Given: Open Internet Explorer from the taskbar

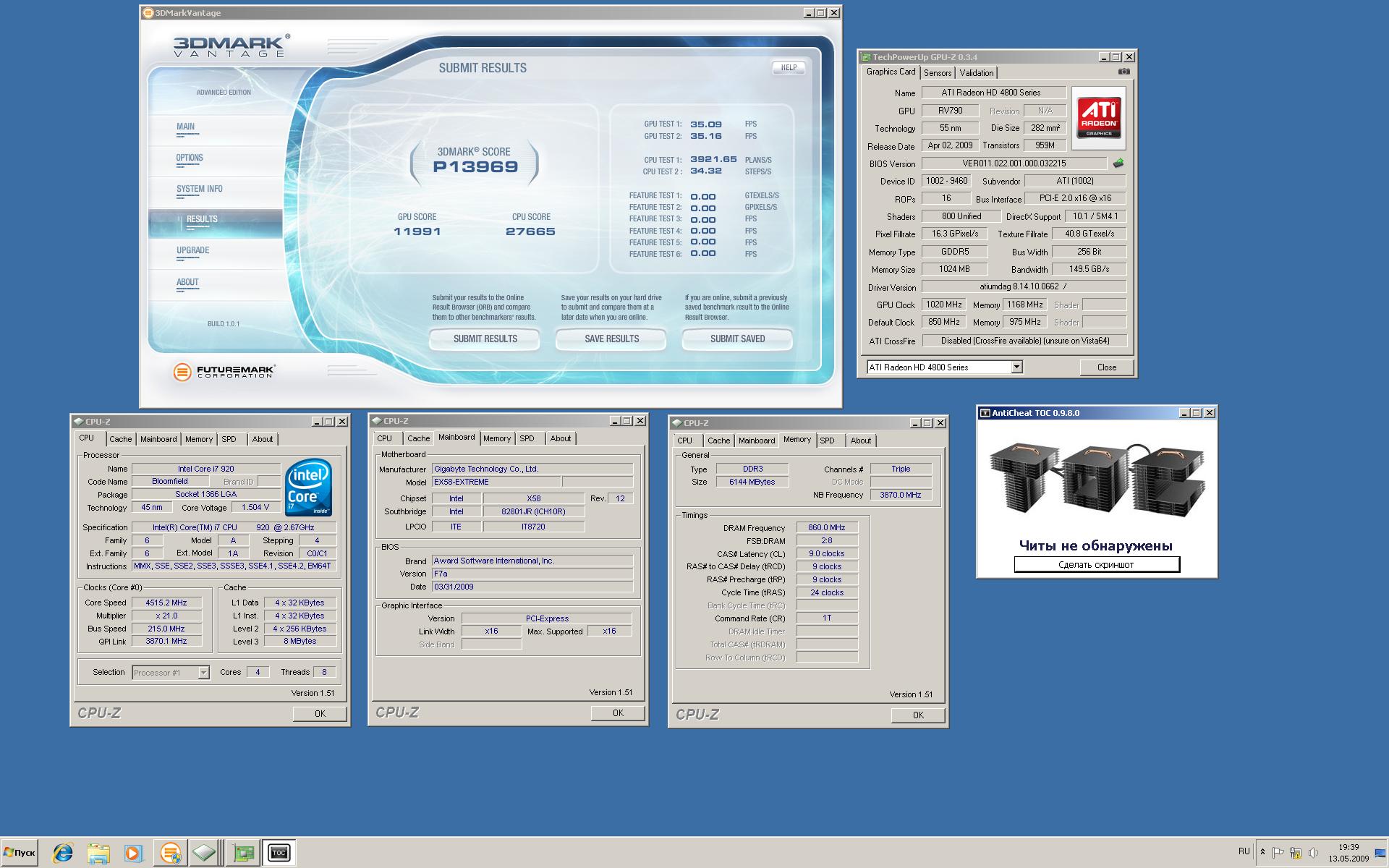Looking at the screenshot, I should (x=63, y=853).
